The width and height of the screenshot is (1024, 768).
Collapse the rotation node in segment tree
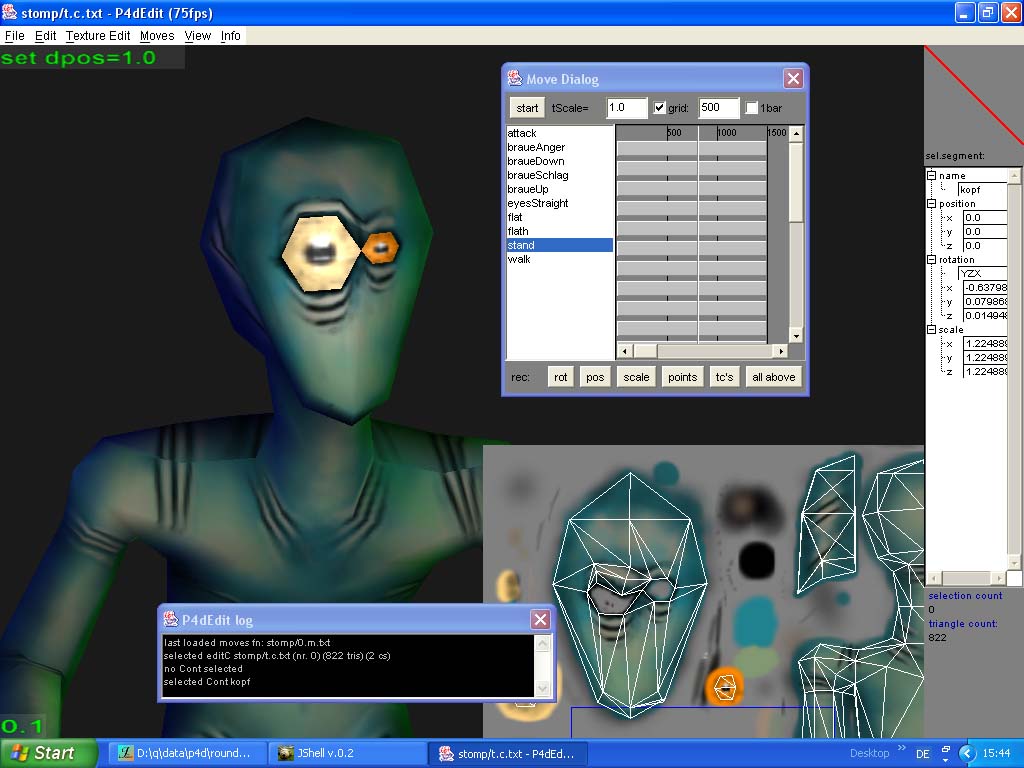932,260
